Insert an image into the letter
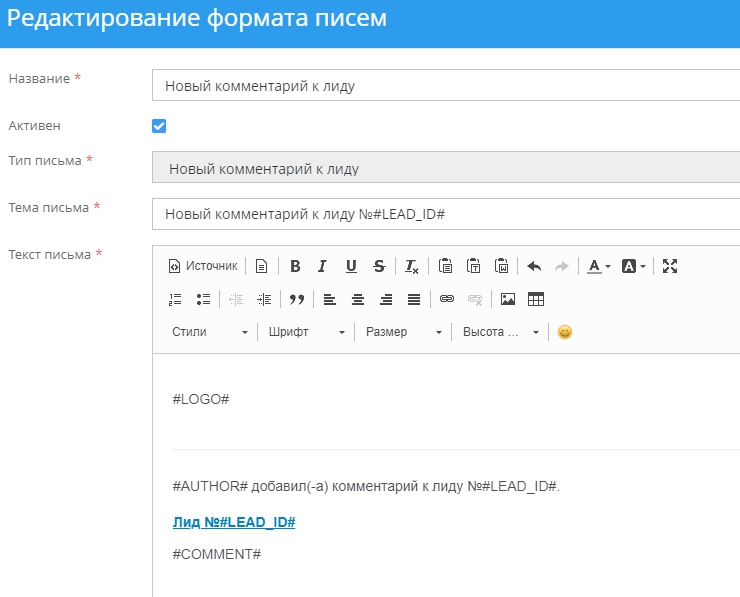This screenshot has width=740, height=597. 508,299
